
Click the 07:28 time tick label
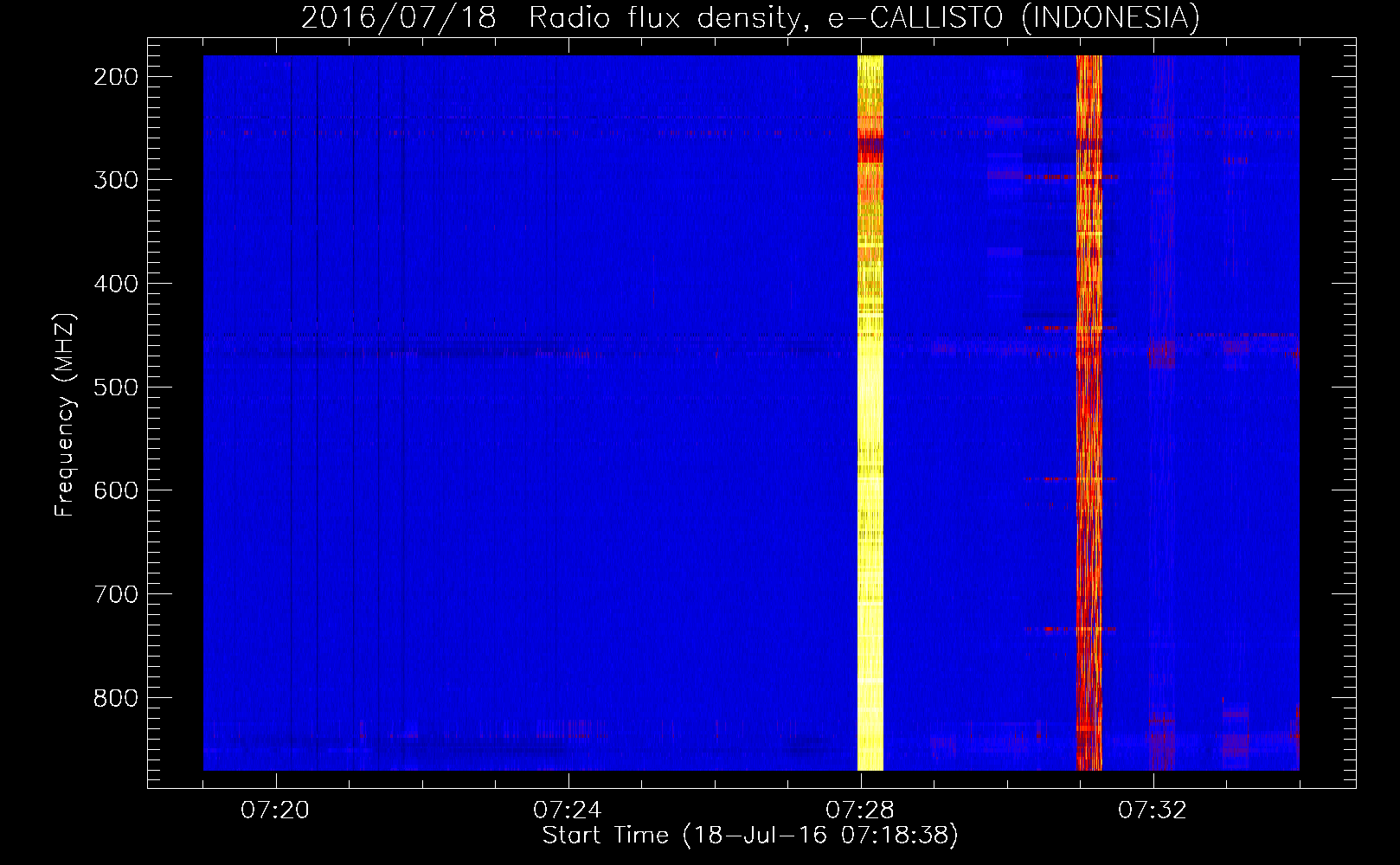point(860,811)
